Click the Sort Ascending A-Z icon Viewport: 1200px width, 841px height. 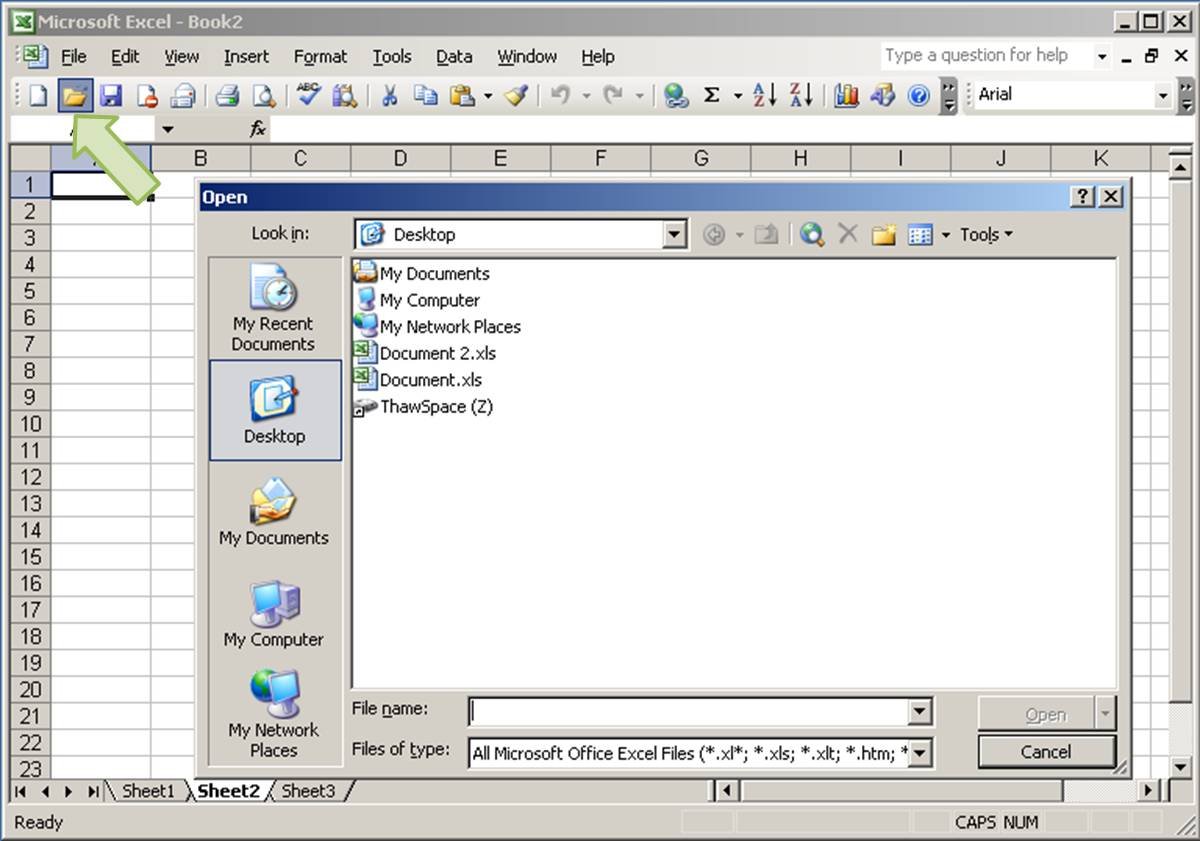click(x=765, y=95)
